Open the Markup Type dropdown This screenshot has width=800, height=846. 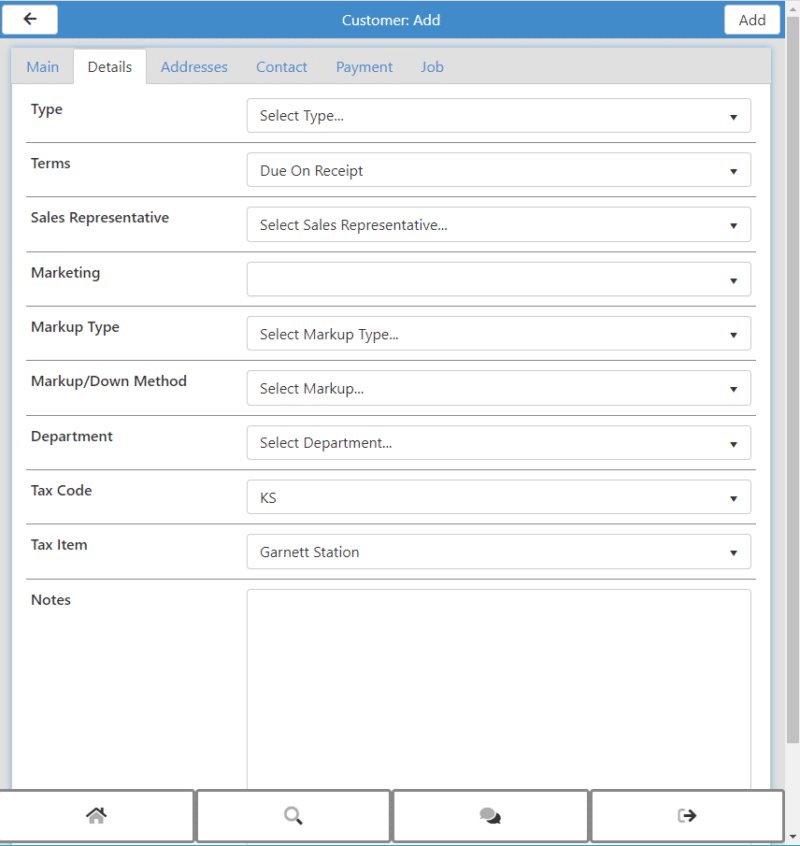click(499, 333)
